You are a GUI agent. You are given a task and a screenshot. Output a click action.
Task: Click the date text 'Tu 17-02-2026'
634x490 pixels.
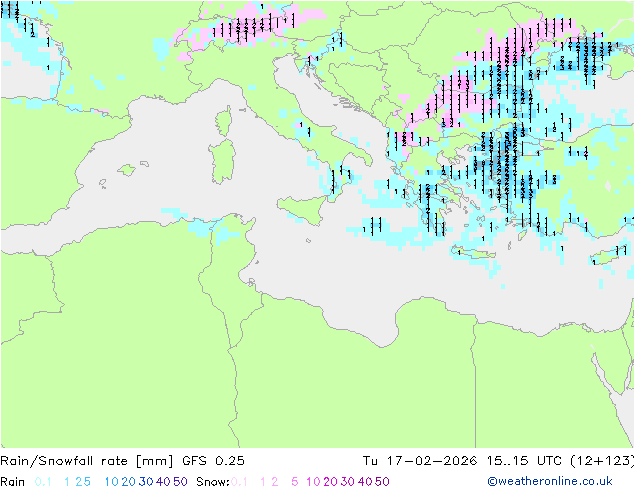[420, 460]
